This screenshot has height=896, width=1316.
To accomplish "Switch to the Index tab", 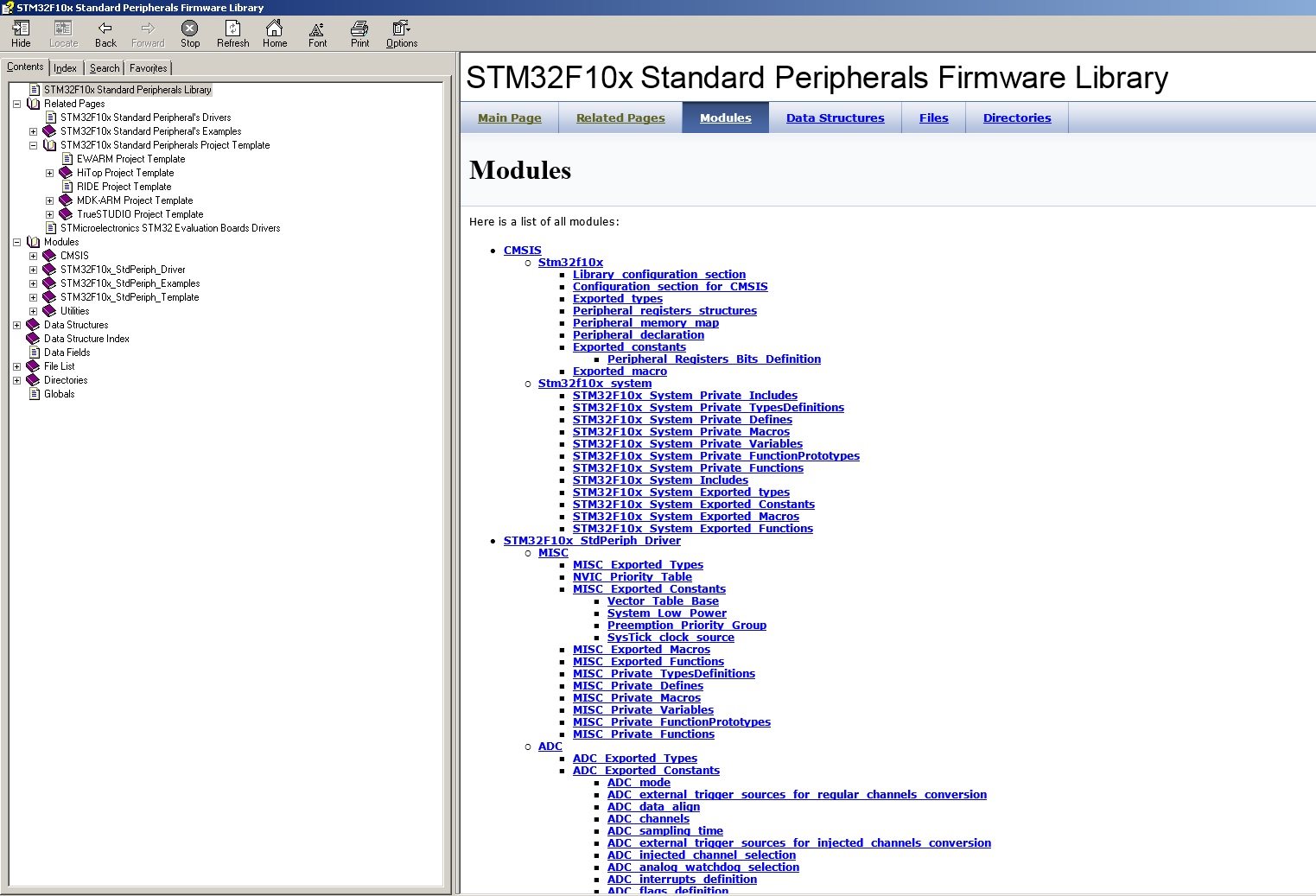I will [66, 68].
